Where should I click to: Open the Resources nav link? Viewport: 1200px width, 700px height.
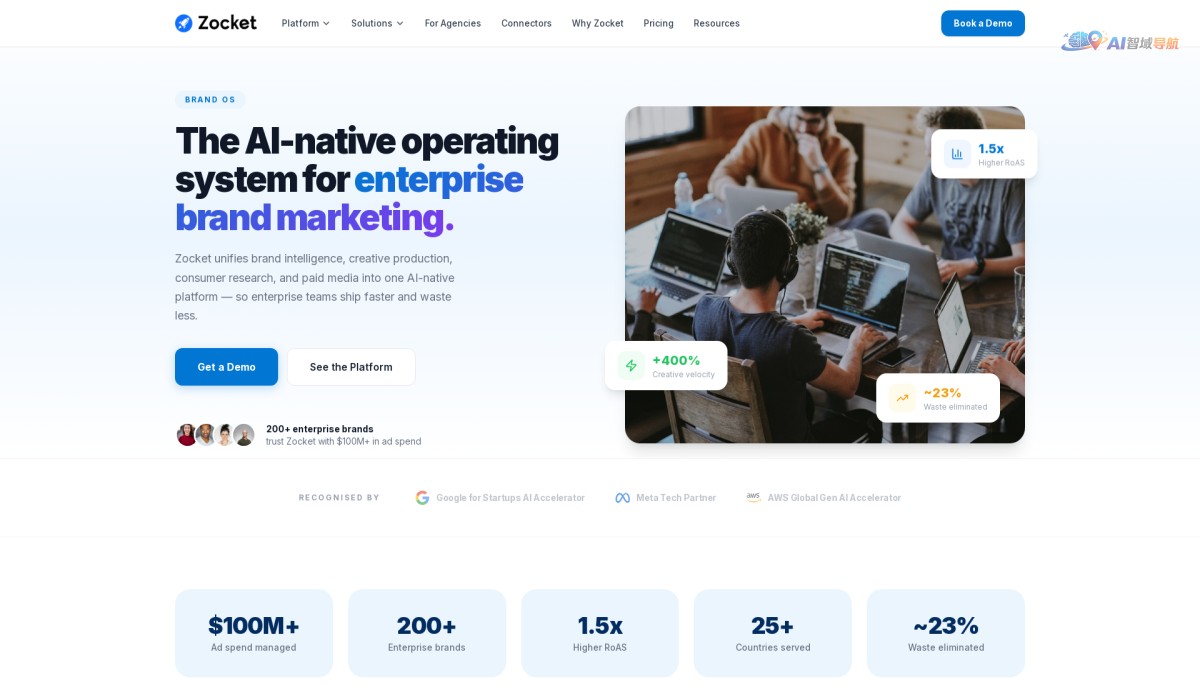pyautogui.click(x=717, y=23)
